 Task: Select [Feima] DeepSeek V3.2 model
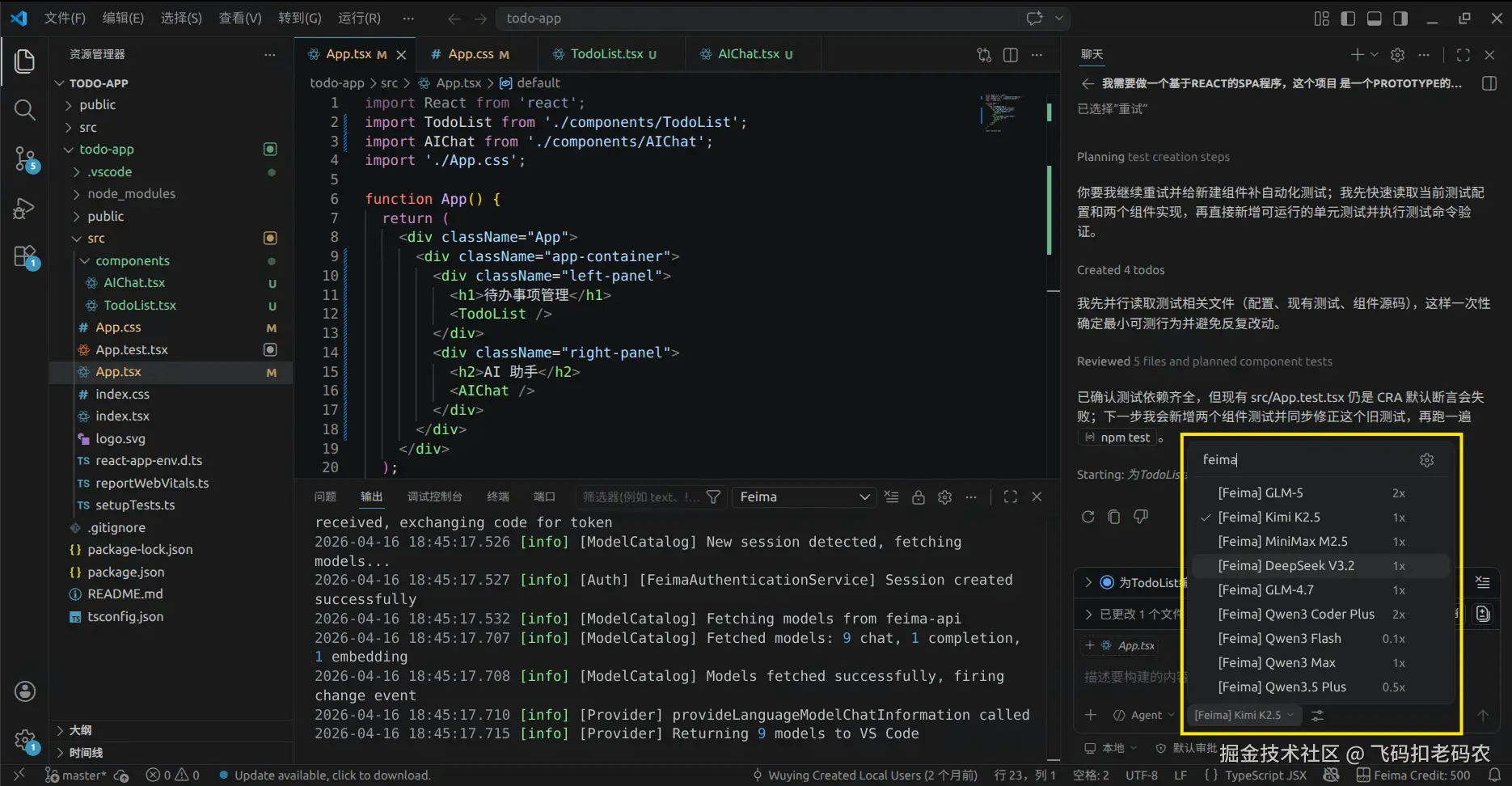(x=1286, y=566)
